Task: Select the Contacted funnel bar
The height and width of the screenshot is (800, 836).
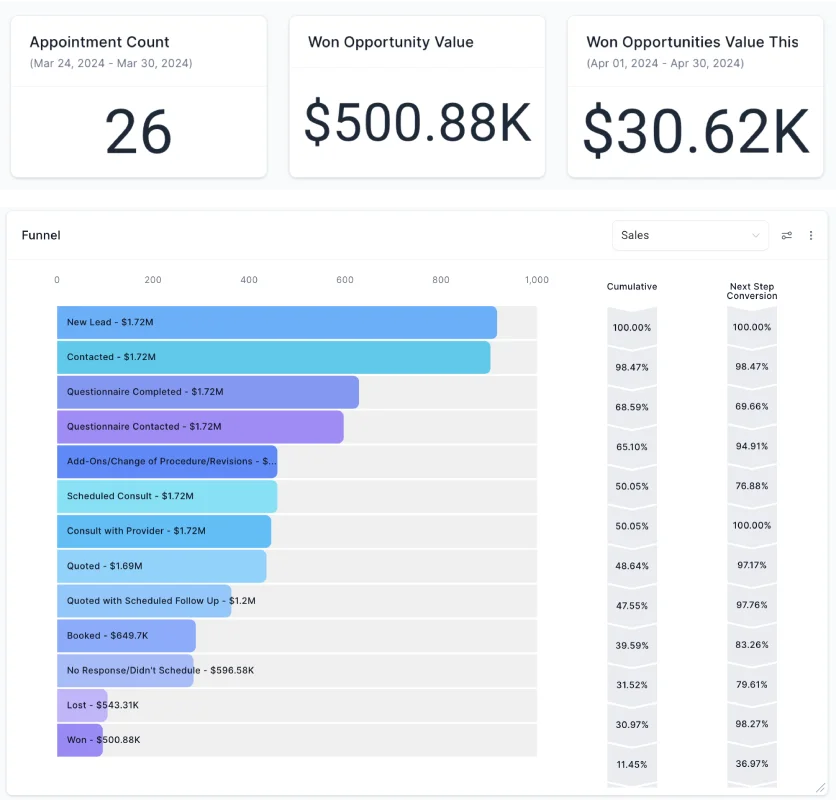Action: (x=273, y=357)
